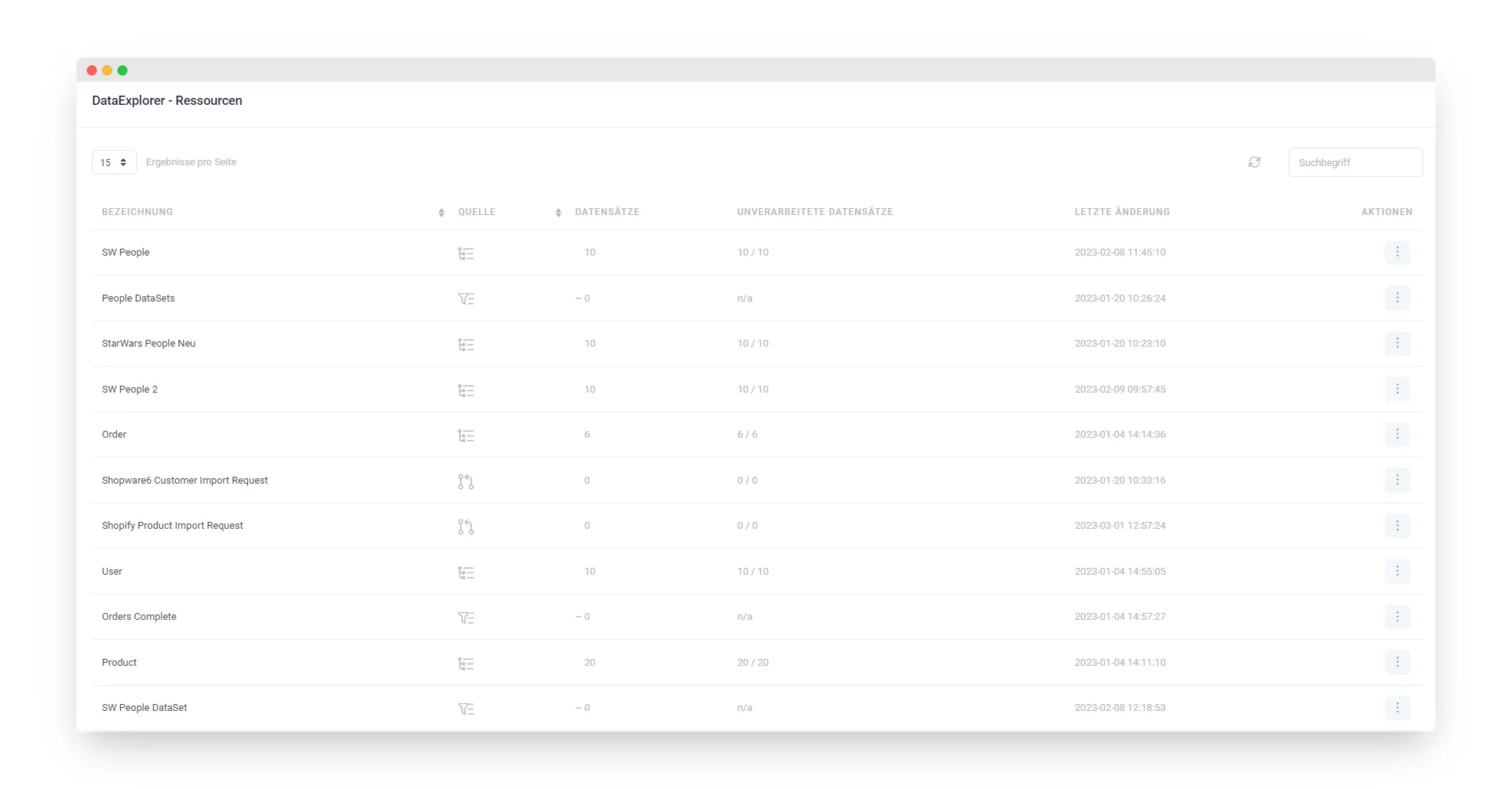Open actions for Shopify Product Import Request
1512x789 pixels.
(1397, 525)
